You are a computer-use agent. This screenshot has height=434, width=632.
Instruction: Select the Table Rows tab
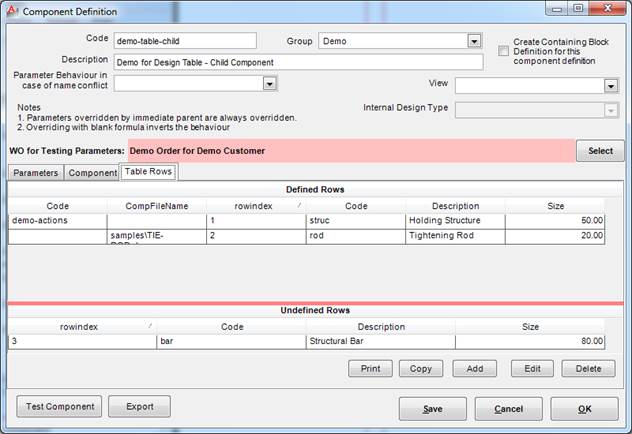click(x=148, y=173)
